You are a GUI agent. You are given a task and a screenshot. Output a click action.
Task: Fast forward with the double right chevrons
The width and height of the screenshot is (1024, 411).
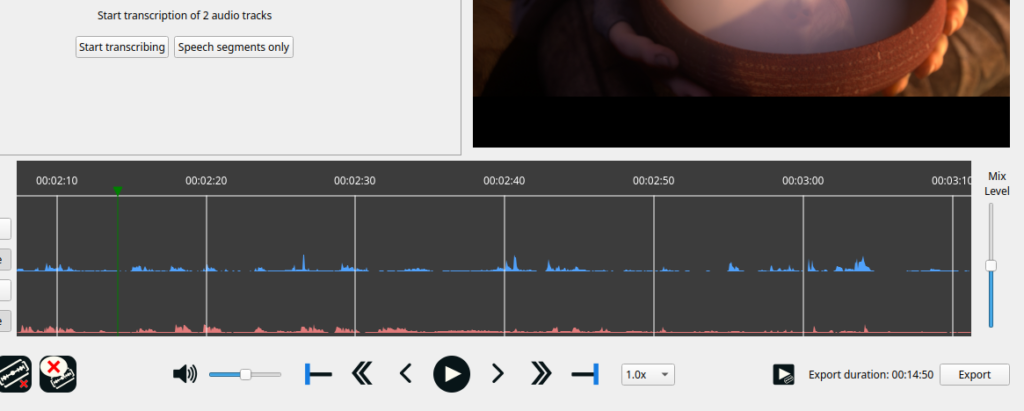pyautogui.click(x=541, y=374)
